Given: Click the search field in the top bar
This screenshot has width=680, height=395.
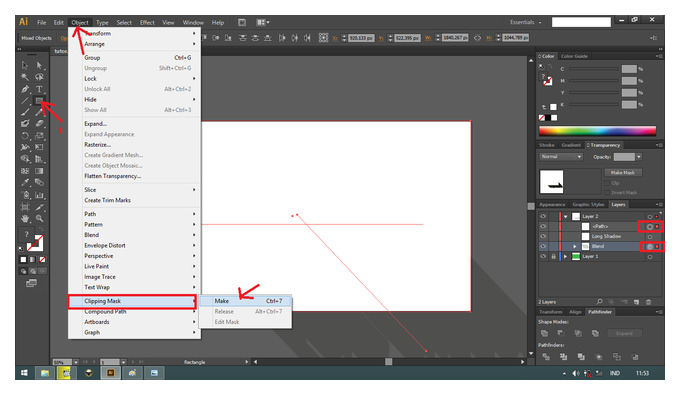Looking at the screenshot, I should 581,22.
